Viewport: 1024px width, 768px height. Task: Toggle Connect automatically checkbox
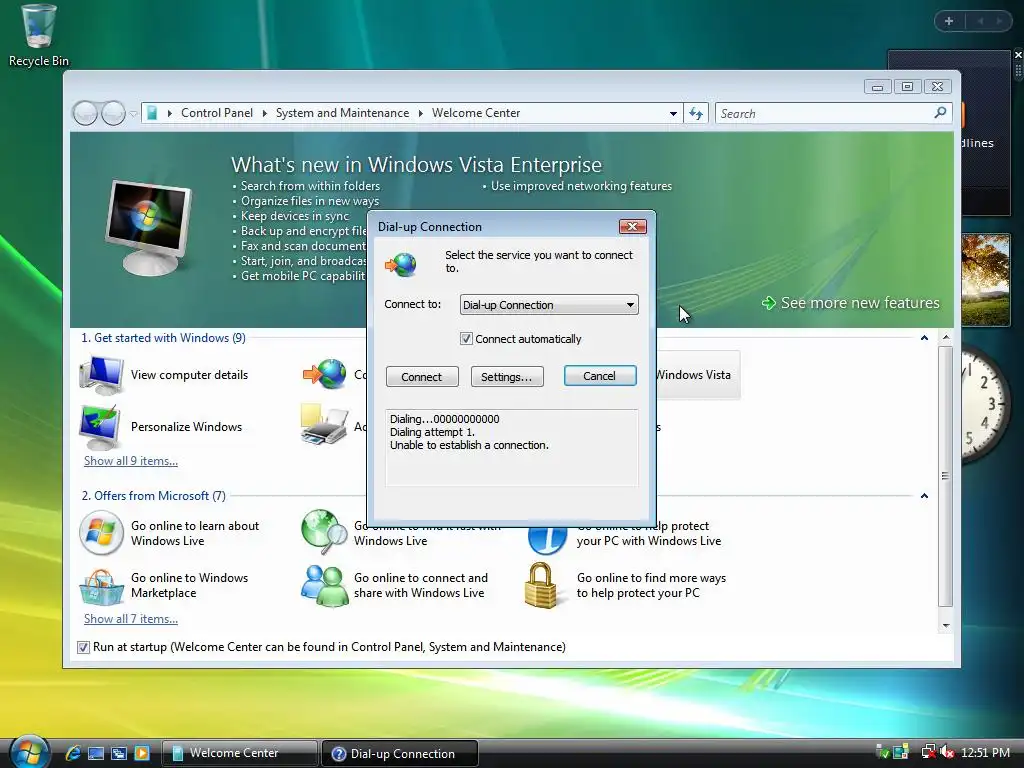point(466,338)
